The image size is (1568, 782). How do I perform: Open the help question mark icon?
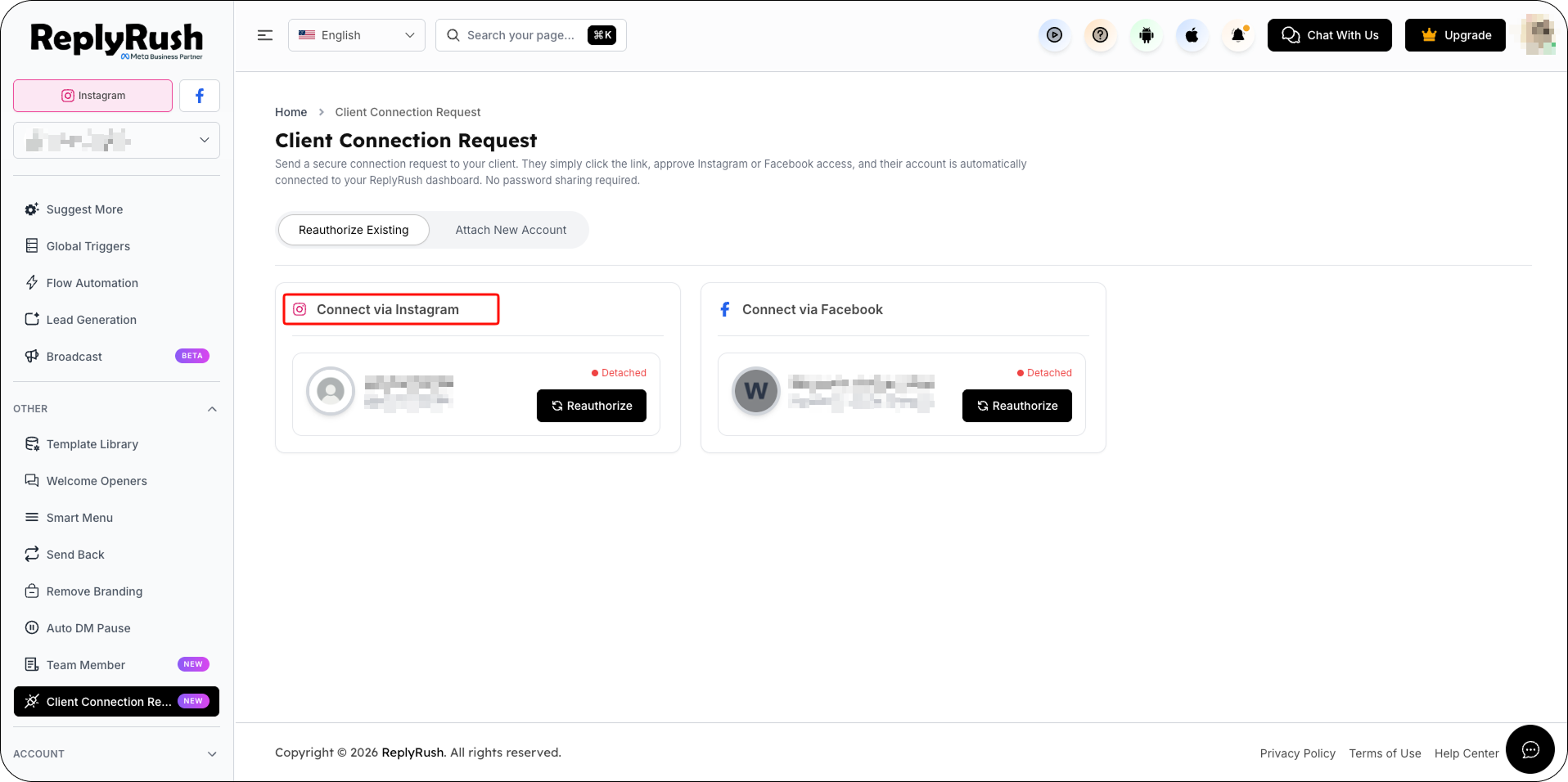pyautogui.click(x=1101, y=35)
